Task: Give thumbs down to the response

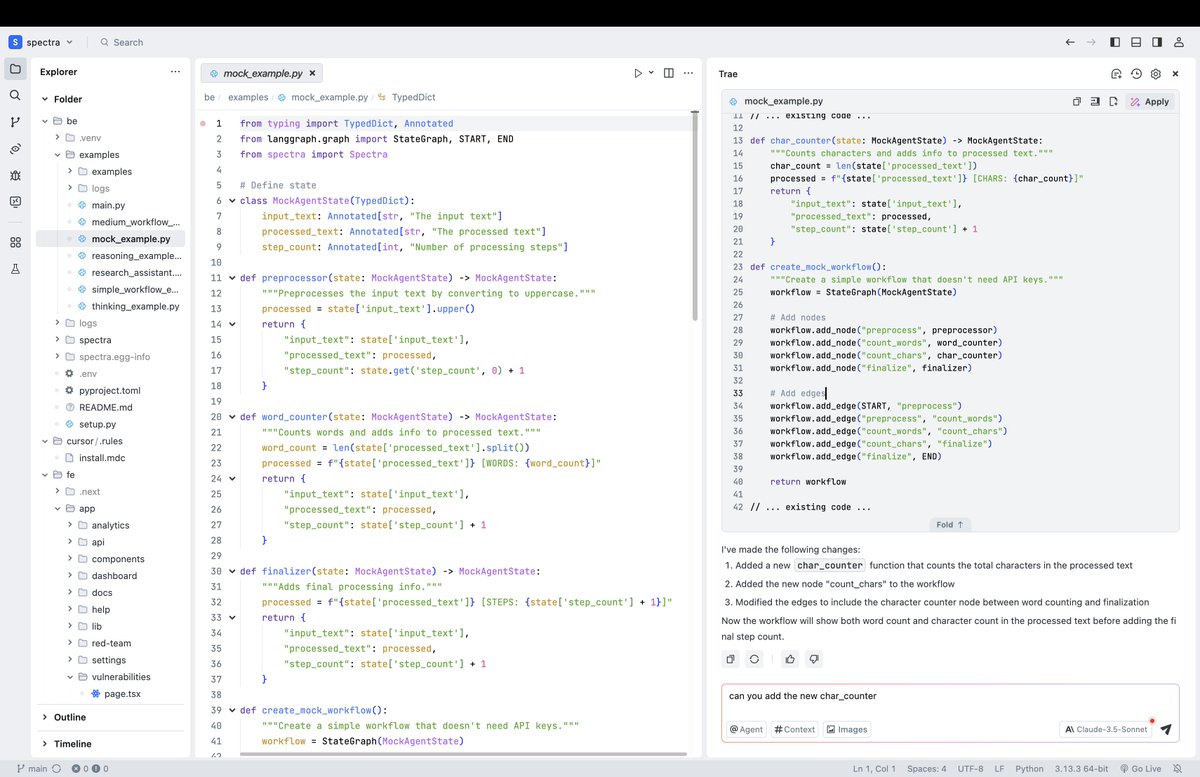Action: (x=814, y=659)
